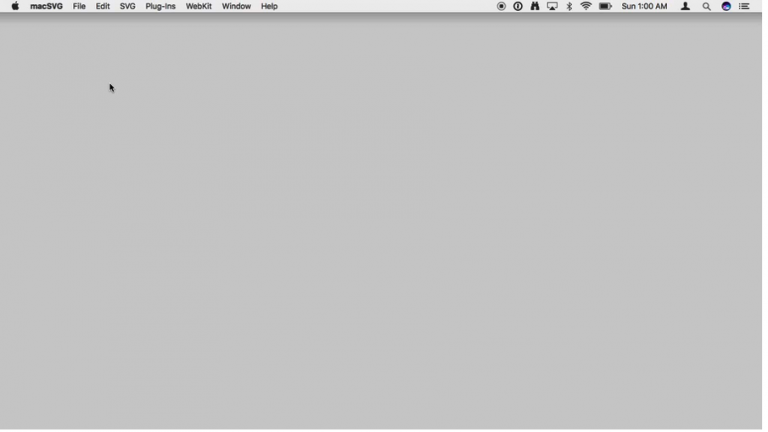Click the screen recording status icon
768x432 pixels.
click(x=501, y=6)
